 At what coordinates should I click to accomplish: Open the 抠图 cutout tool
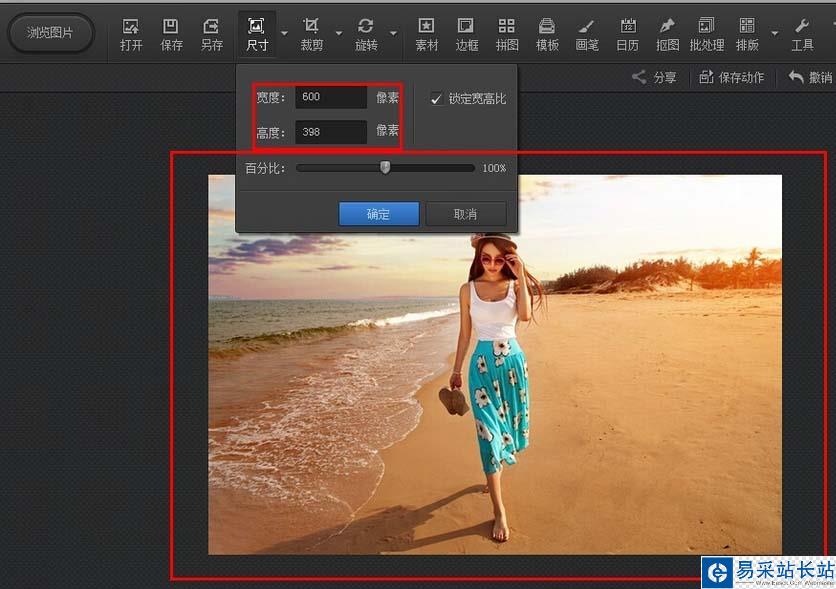668,35
